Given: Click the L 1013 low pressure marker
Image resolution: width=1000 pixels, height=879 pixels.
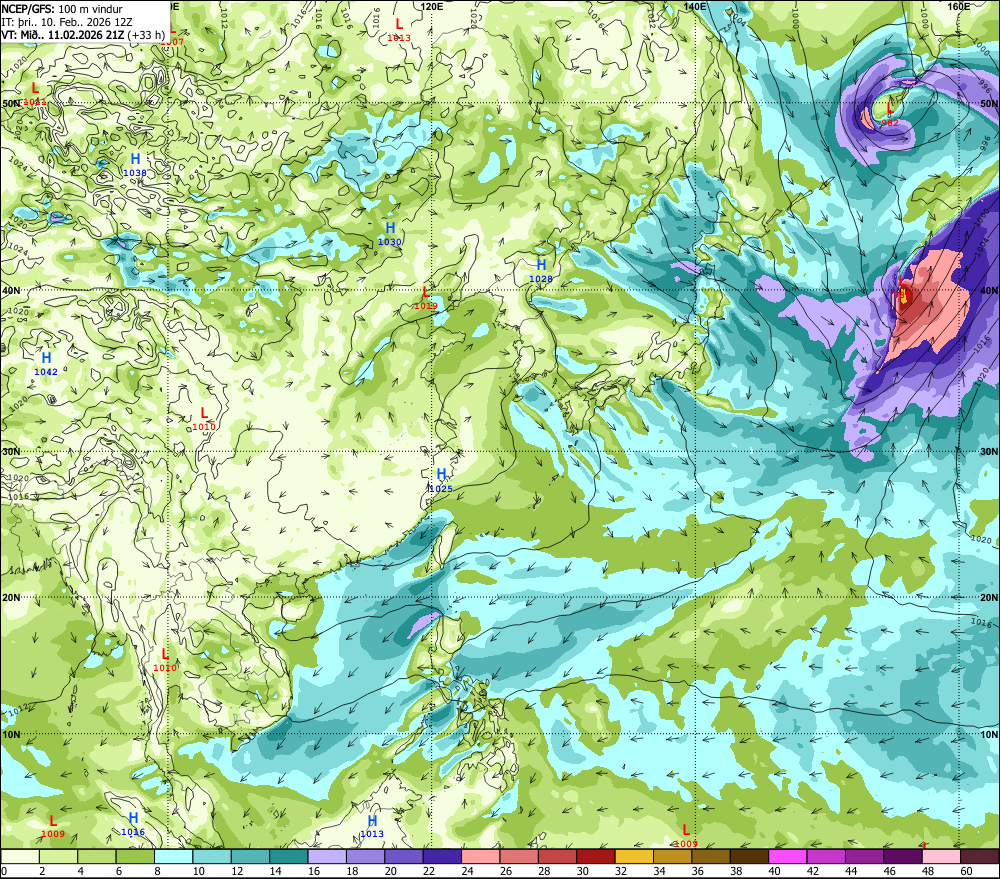Looking at the screenshot, I should click(x=399, y=30).
